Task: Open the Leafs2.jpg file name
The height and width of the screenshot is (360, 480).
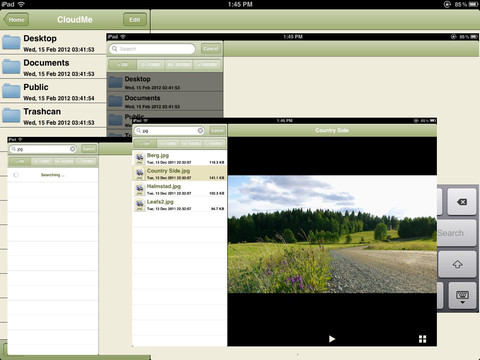Action: click(160, 202)
